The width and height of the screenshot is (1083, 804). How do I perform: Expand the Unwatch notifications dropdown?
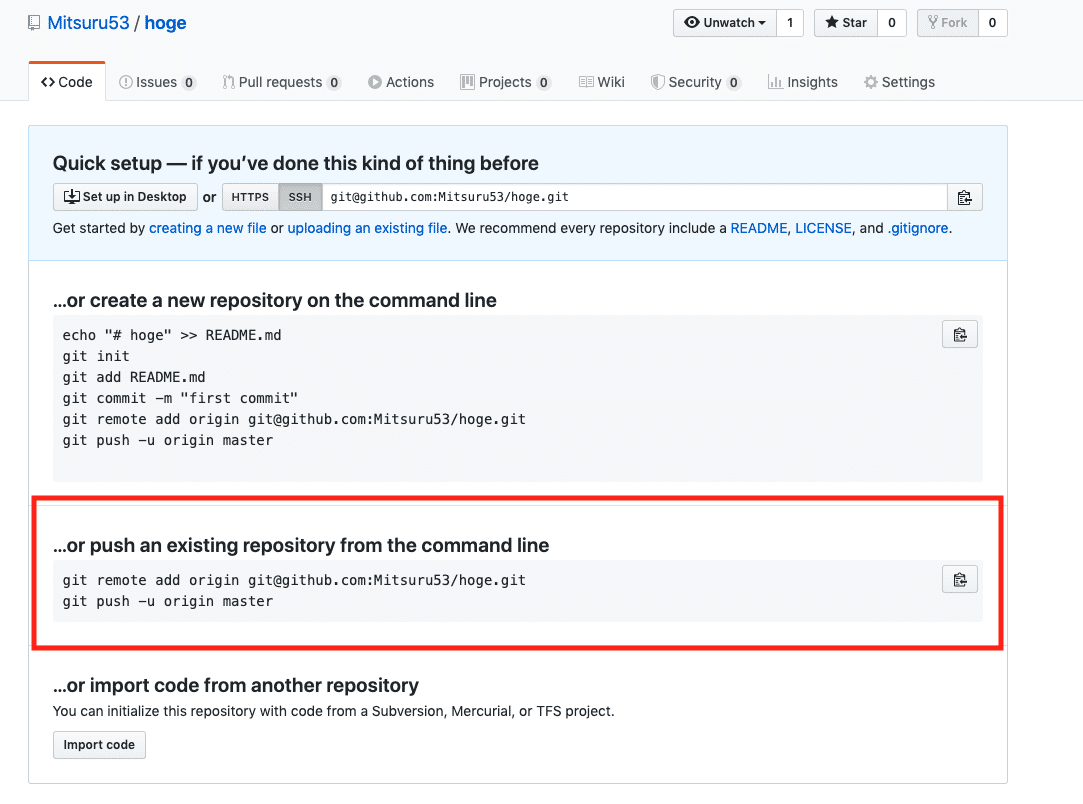[725, 23]
